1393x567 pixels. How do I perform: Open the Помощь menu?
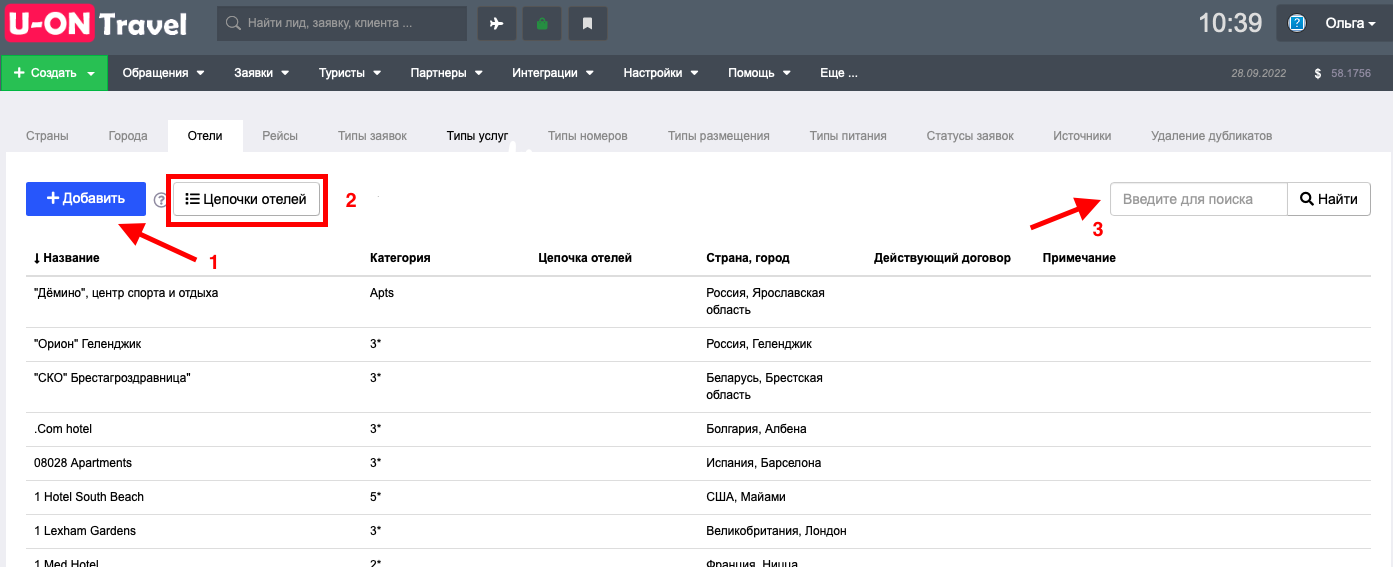[x=759, y=73]
